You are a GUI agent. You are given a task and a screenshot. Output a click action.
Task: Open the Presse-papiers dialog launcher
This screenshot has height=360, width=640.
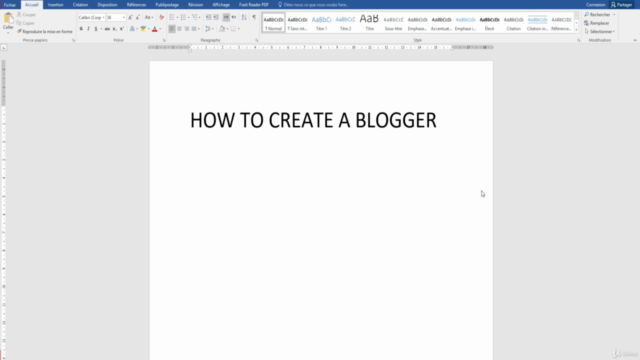[x=73, y=40]
